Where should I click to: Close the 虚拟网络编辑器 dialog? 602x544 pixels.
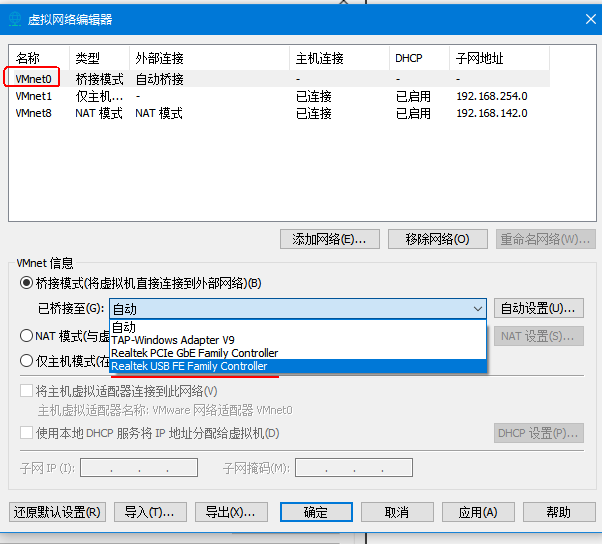click(590, 19)
